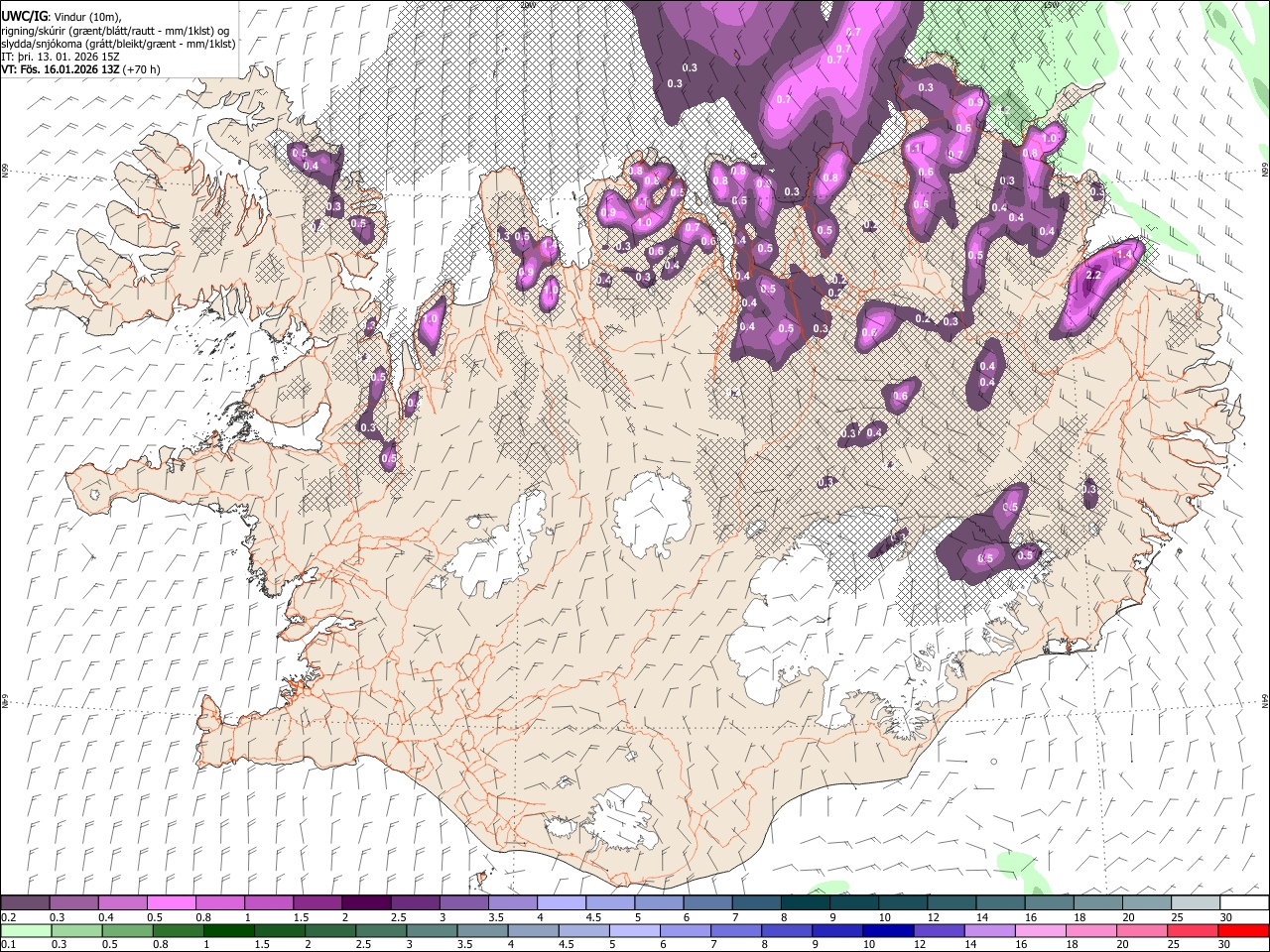Click the "VT: Fös. 16.01.2026 13Z (+70 h)" line
This screenshot has width=1270, height=952.
pos(80,69)
